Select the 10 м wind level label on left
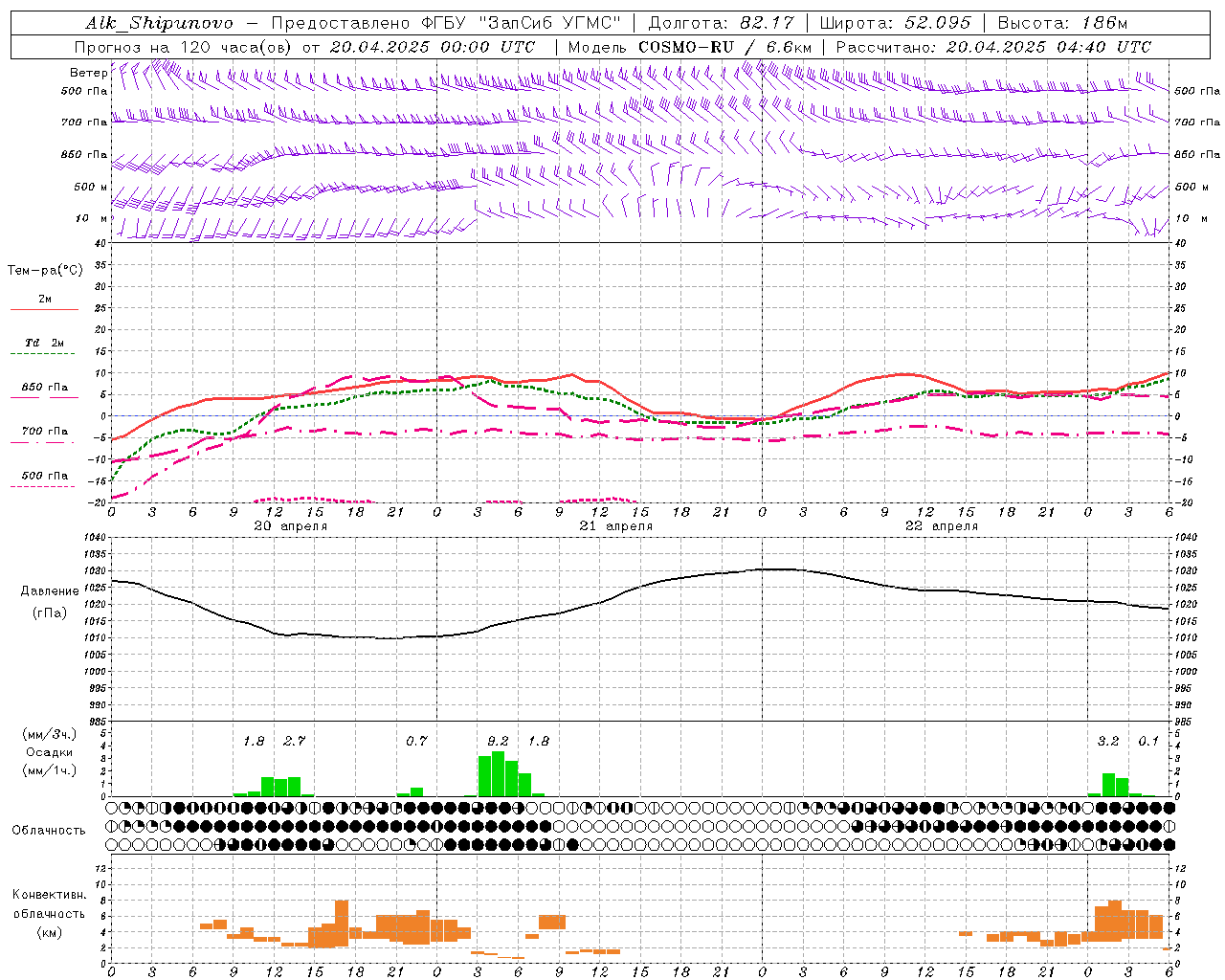This screenshot has width=1225, height=980. (92, 218)
